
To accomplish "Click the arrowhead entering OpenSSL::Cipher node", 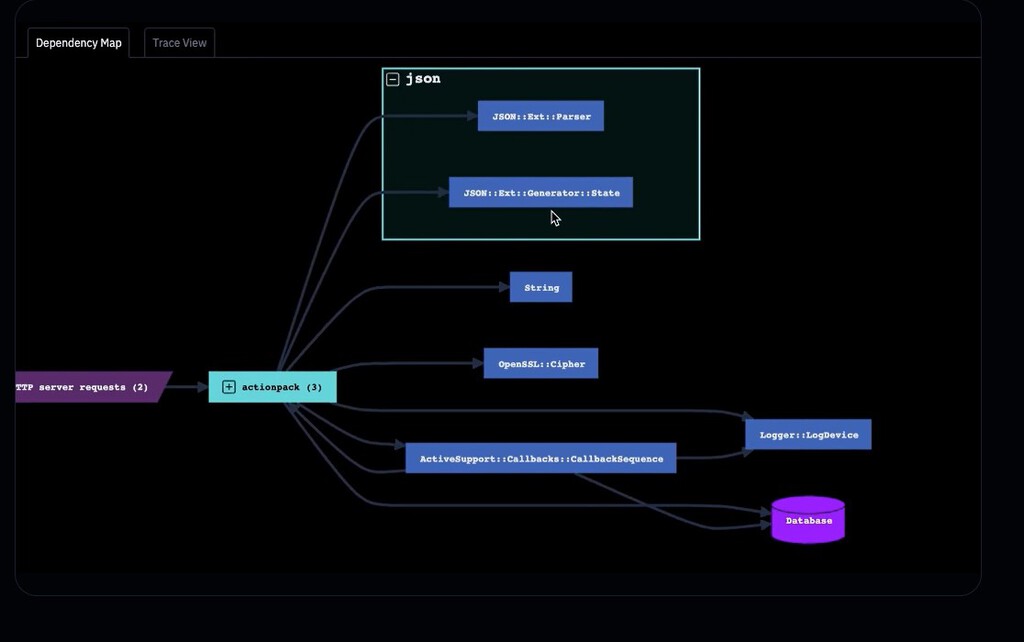I will 478,364.
